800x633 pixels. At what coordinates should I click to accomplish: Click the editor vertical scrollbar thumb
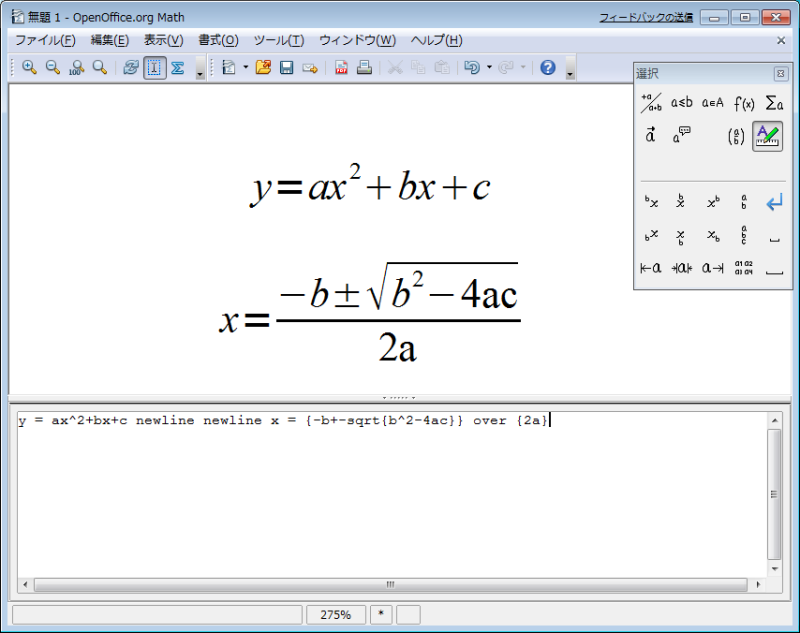[x=774, y=494]
